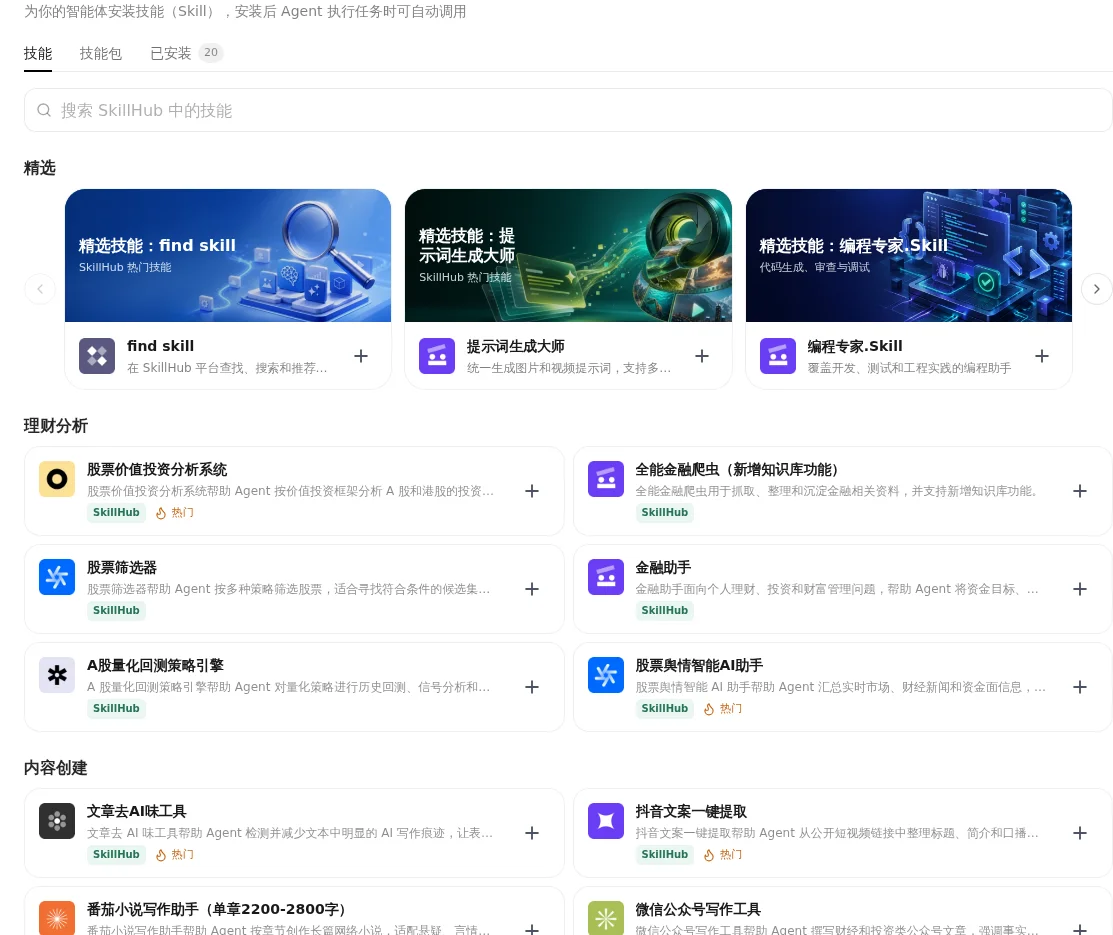Add 文章去AI味工具 with plus icon
The height and width of the screenshot is (935, 1113).
(532, 833)
